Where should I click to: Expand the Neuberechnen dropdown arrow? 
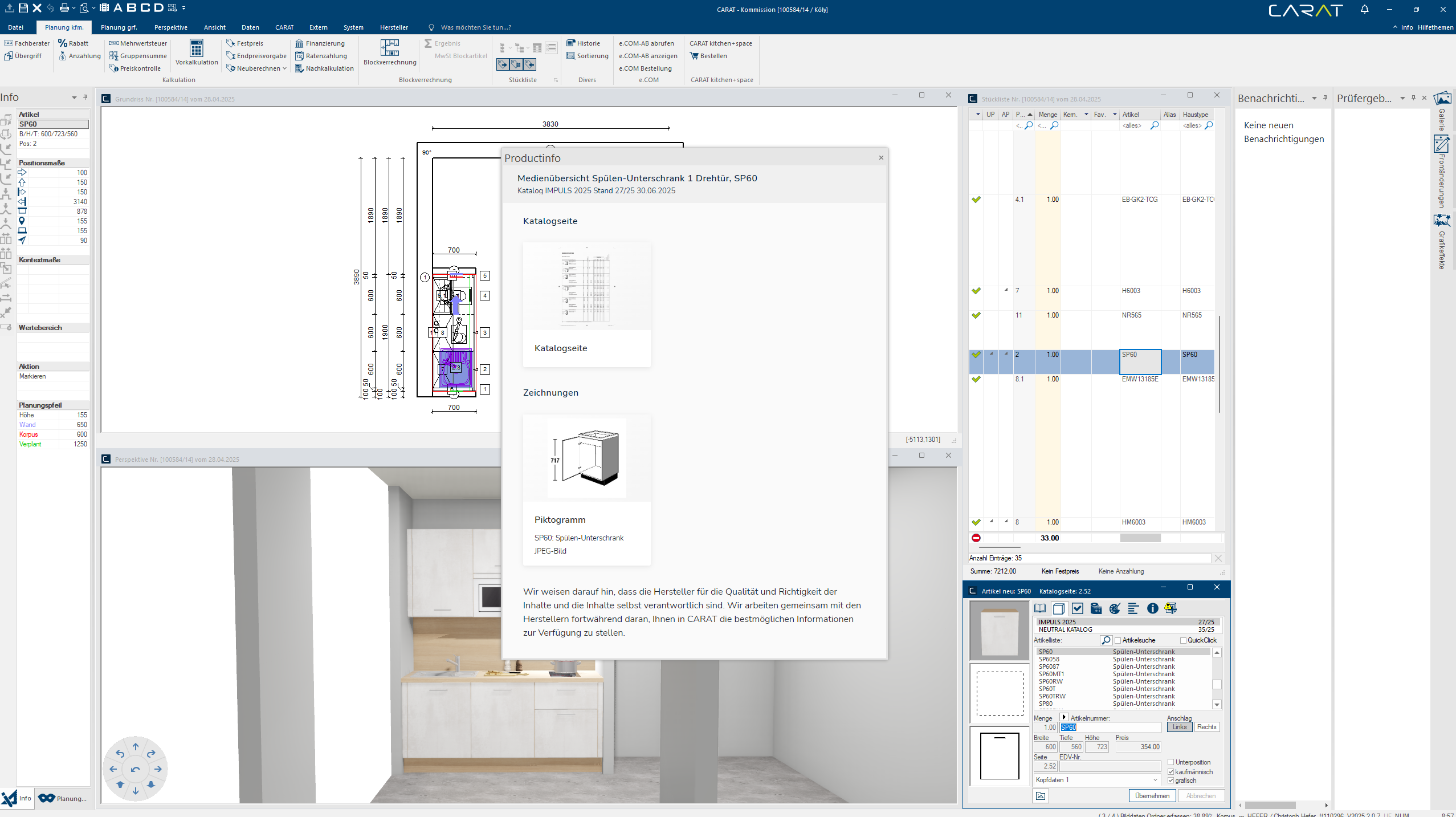tap(284, 68)
